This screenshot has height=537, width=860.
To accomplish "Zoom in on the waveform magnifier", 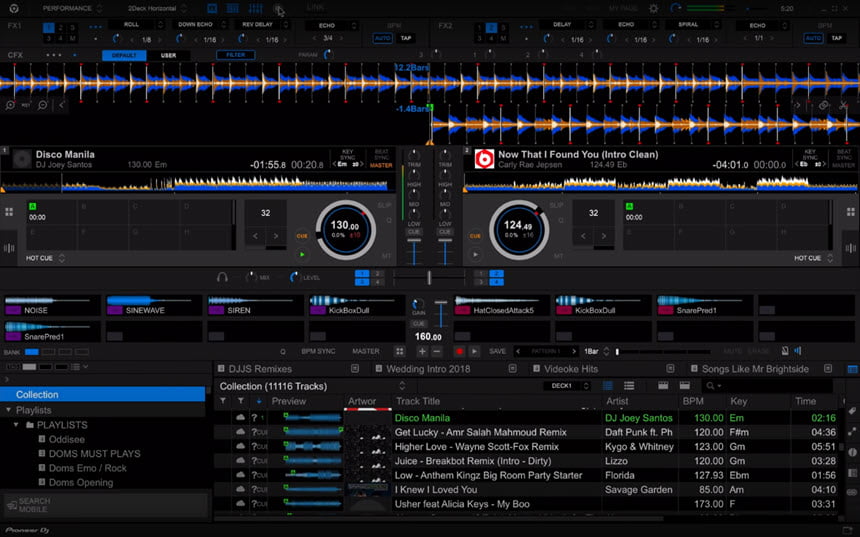I will [x=10, y=105].
